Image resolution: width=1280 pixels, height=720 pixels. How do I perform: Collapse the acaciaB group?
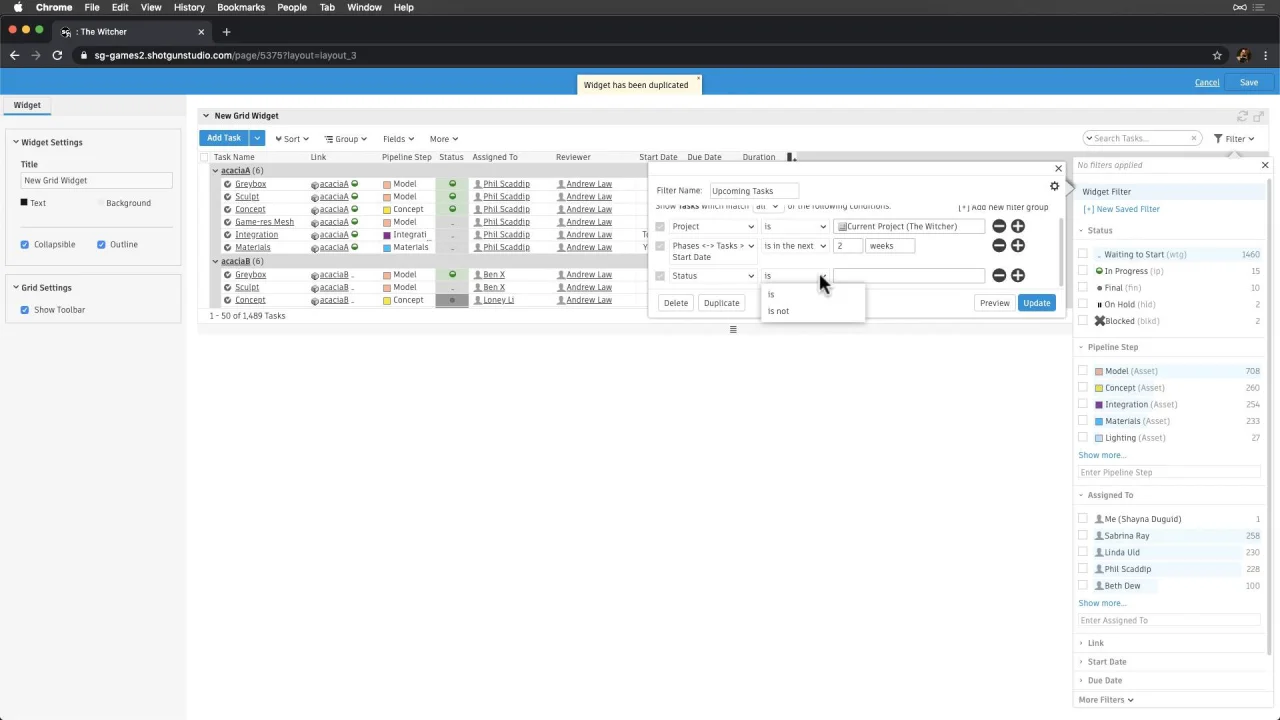pos(215,261)
